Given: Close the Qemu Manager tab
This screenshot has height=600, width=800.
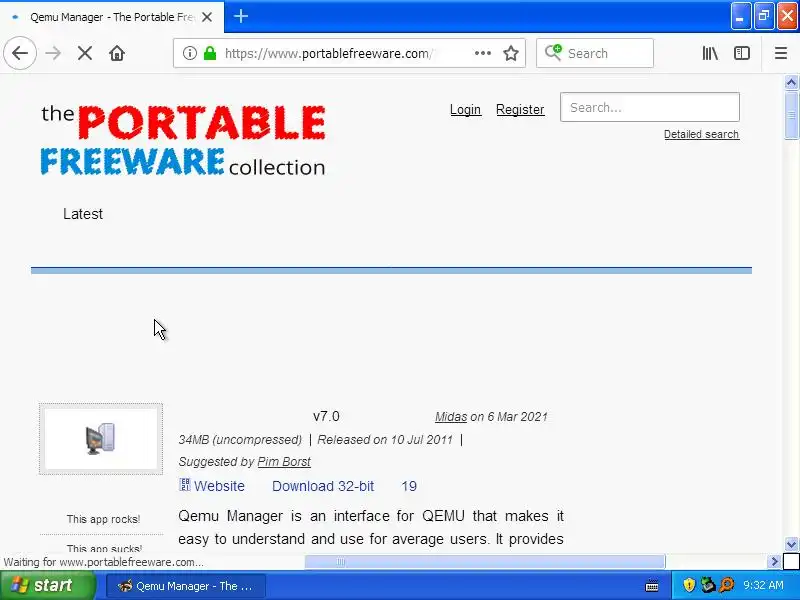Looking at the screenshot, I should point(207,17).
